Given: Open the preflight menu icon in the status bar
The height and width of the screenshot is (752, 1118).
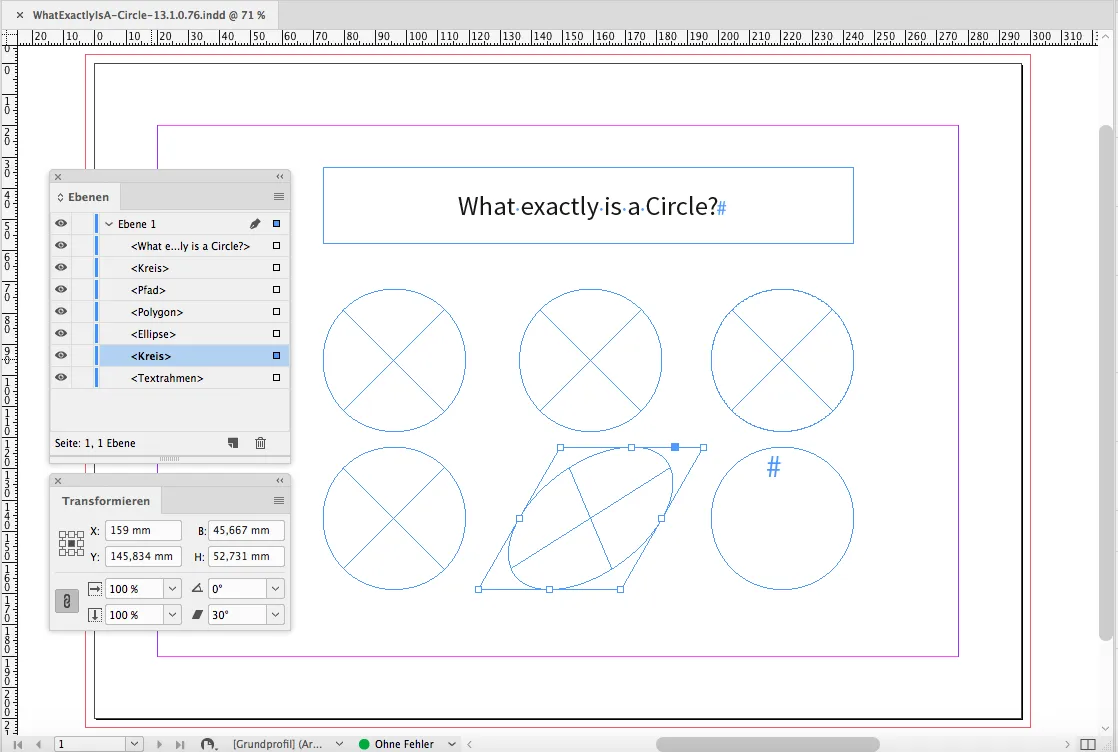Looking at the screenshot, I should (x=208, y=744).
